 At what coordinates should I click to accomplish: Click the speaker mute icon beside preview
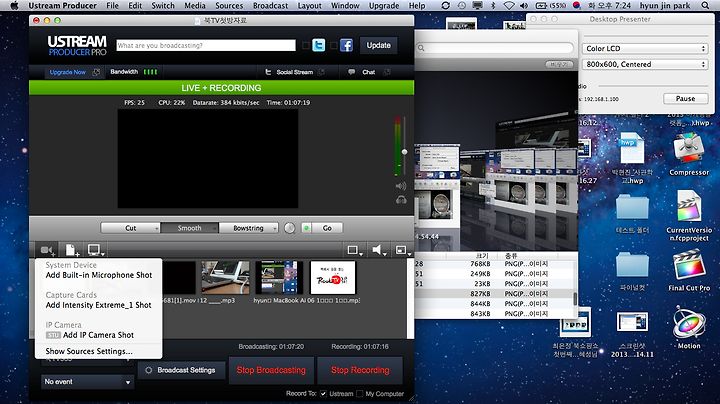click(401, 186)
